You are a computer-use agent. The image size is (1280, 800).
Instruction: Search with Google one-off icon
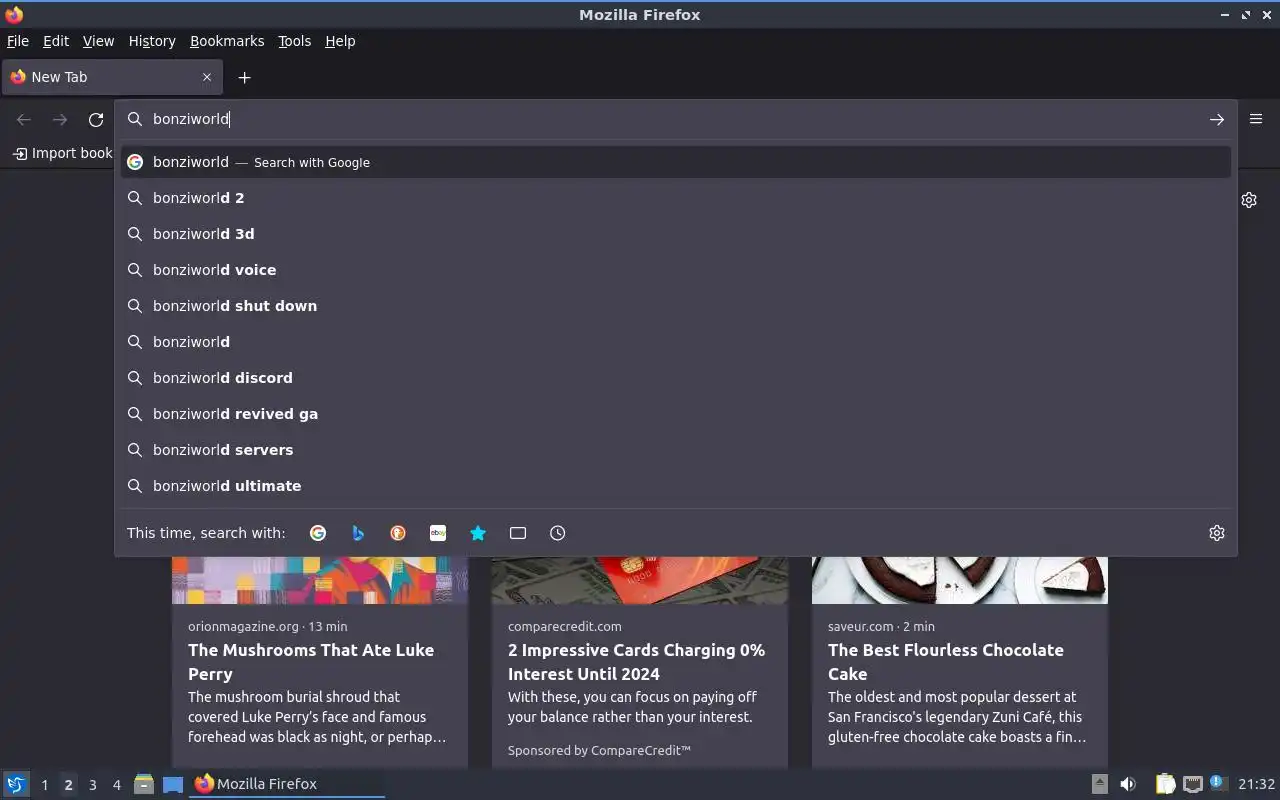[x=318, y=533]
